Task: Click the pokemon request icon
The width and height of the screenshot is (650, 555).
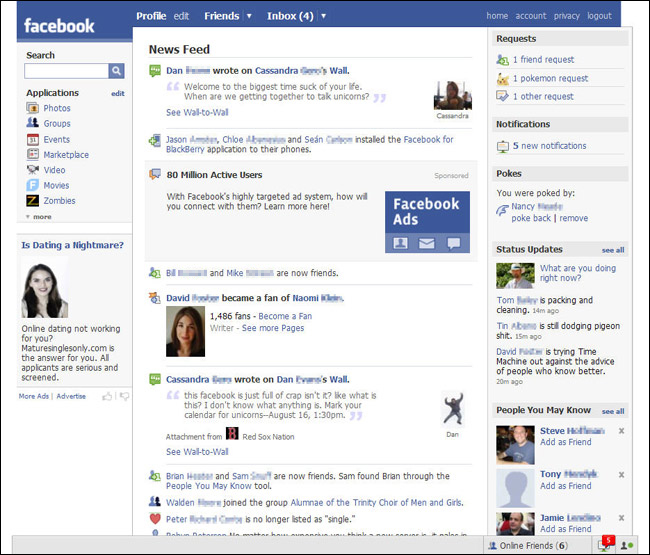Action: 502,78
